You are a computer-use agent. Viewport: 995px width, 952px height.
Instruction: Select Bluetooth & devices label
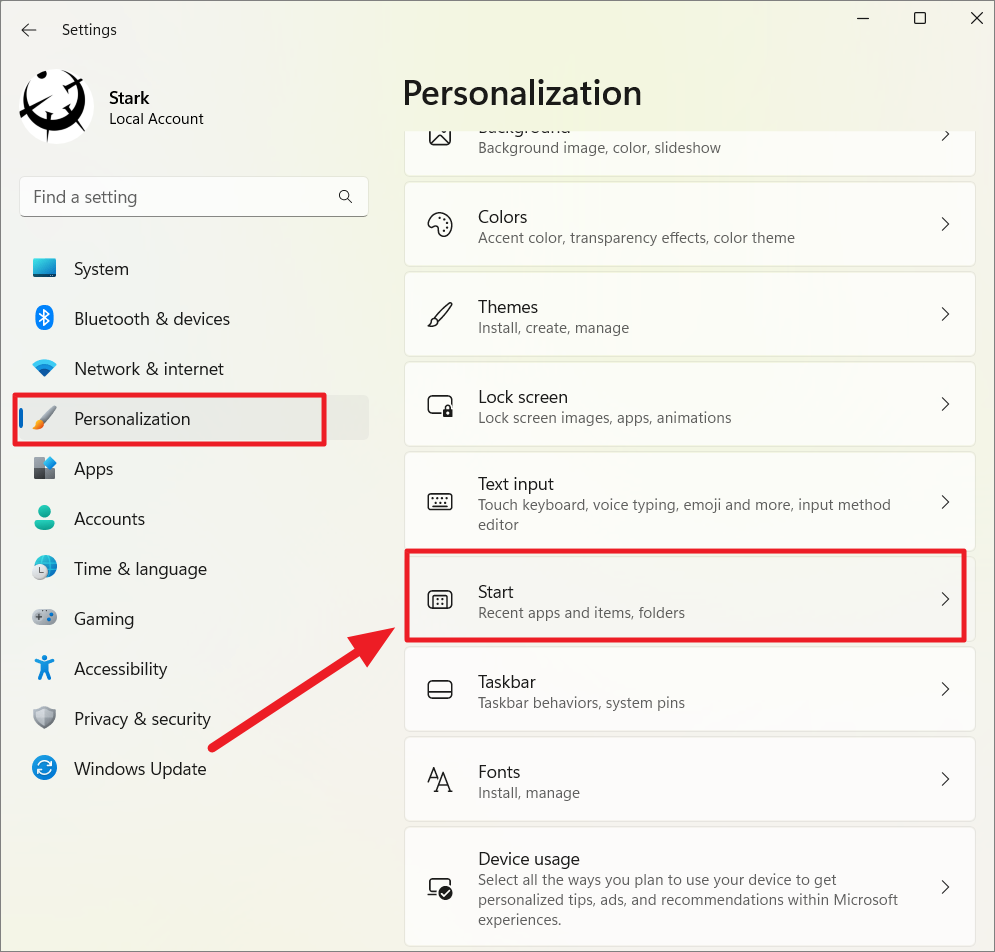[x=152, y=319]
